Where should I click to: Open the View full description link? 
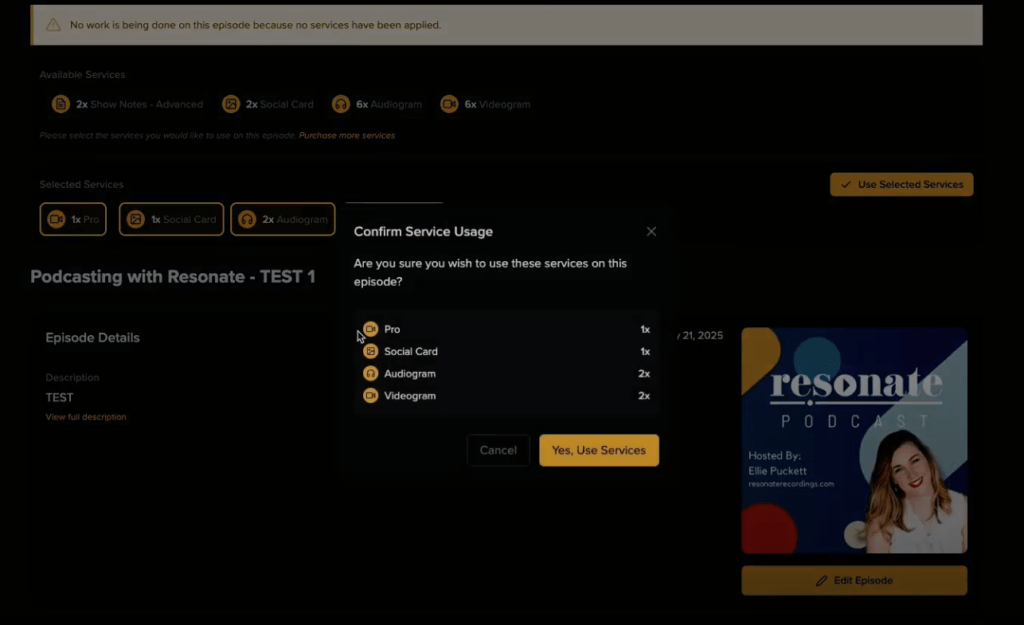[x=86, y=417]
